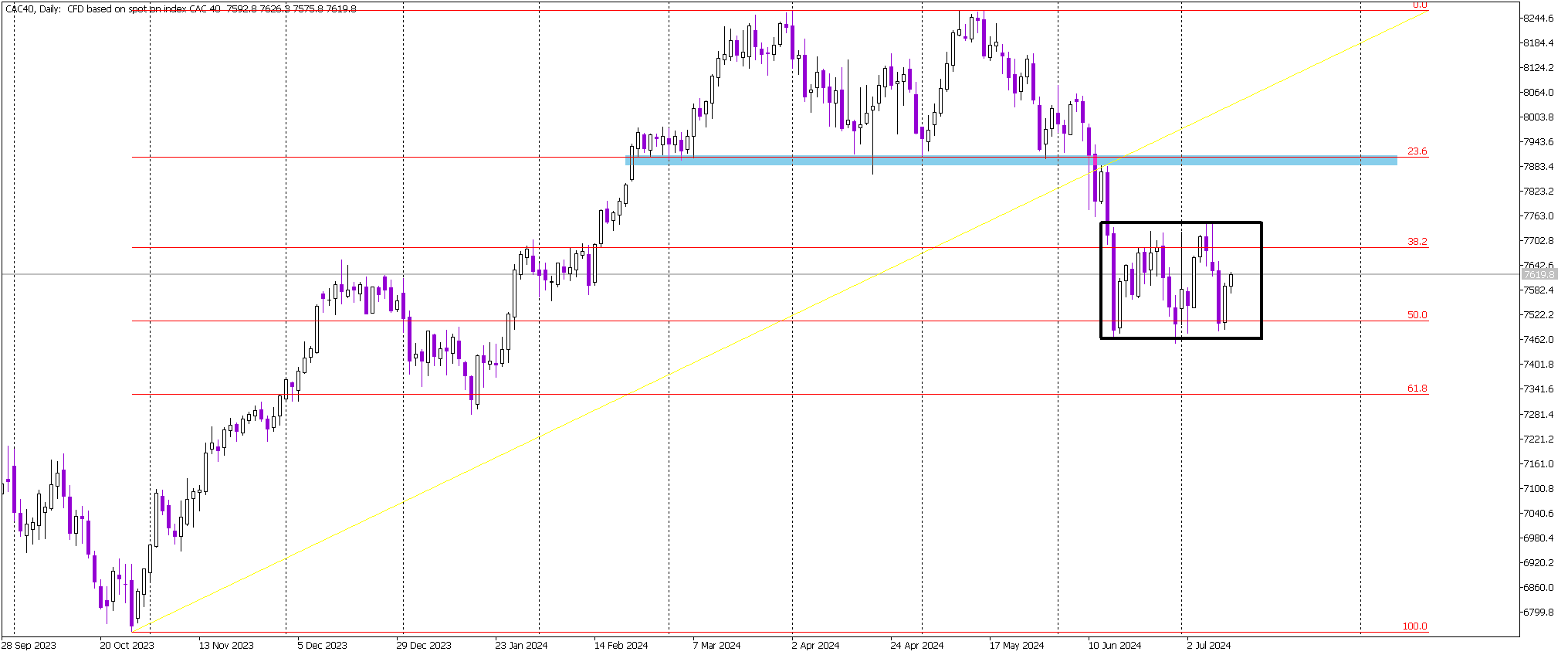The height and width of the screenshot is (655, 1568).
Task: Click the CAC40 Daily chart title text
Action: [x=181, y=9]
